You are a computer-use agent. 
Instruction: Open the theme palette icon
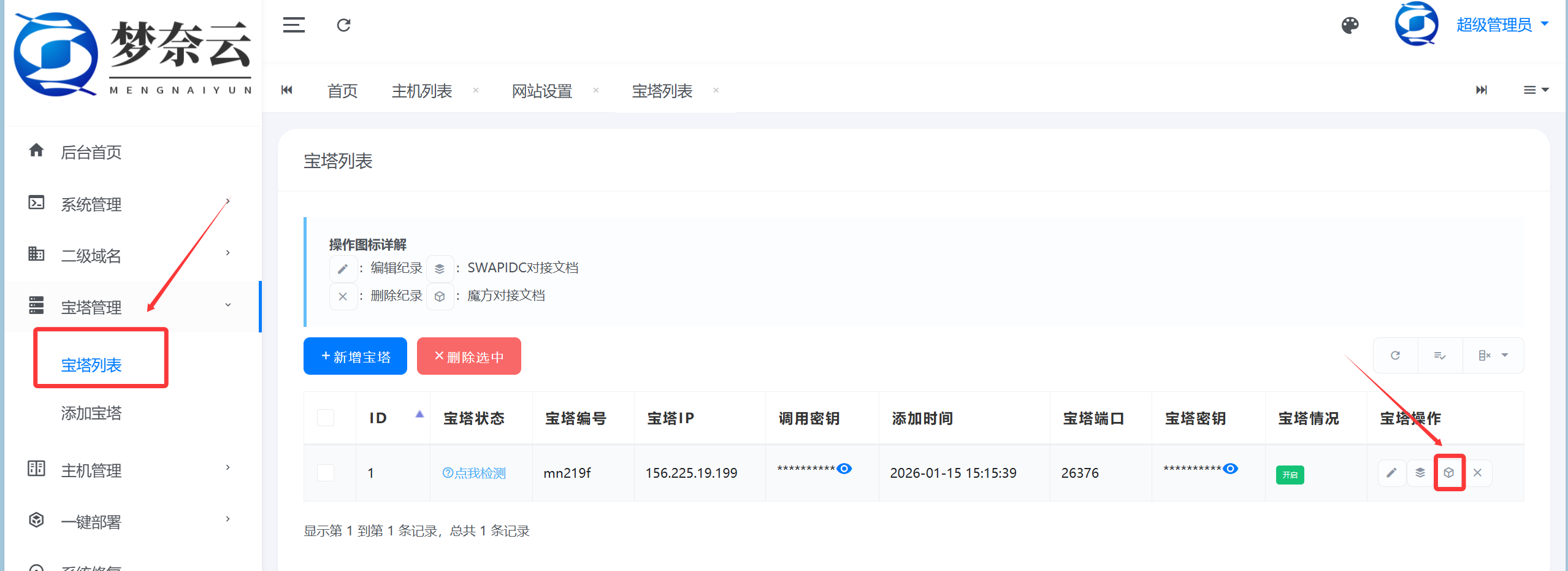click(x=1350, y=25)
